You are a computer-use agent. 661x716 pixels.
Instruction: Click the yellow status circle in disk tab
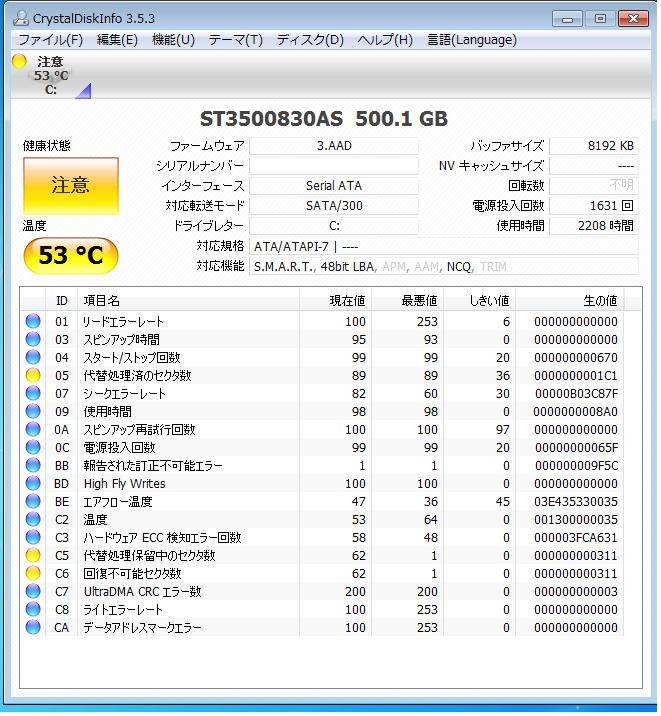click(x=19, y=62)
